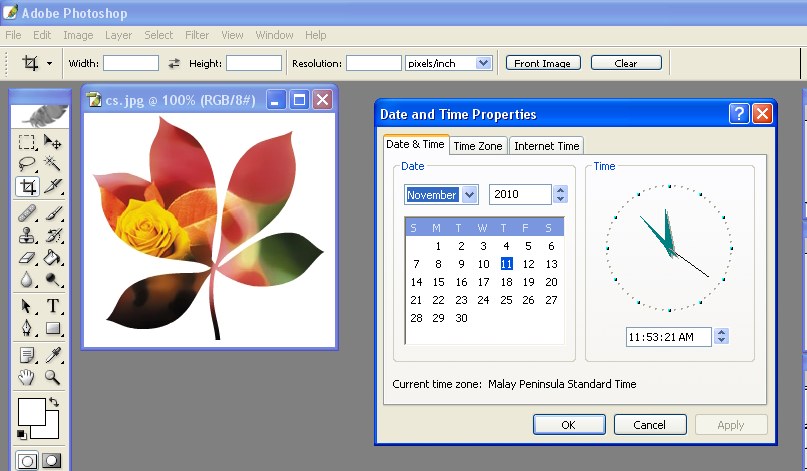Select the Clone Stamp tool
807x471 pixels.
(x=27, y=235)
